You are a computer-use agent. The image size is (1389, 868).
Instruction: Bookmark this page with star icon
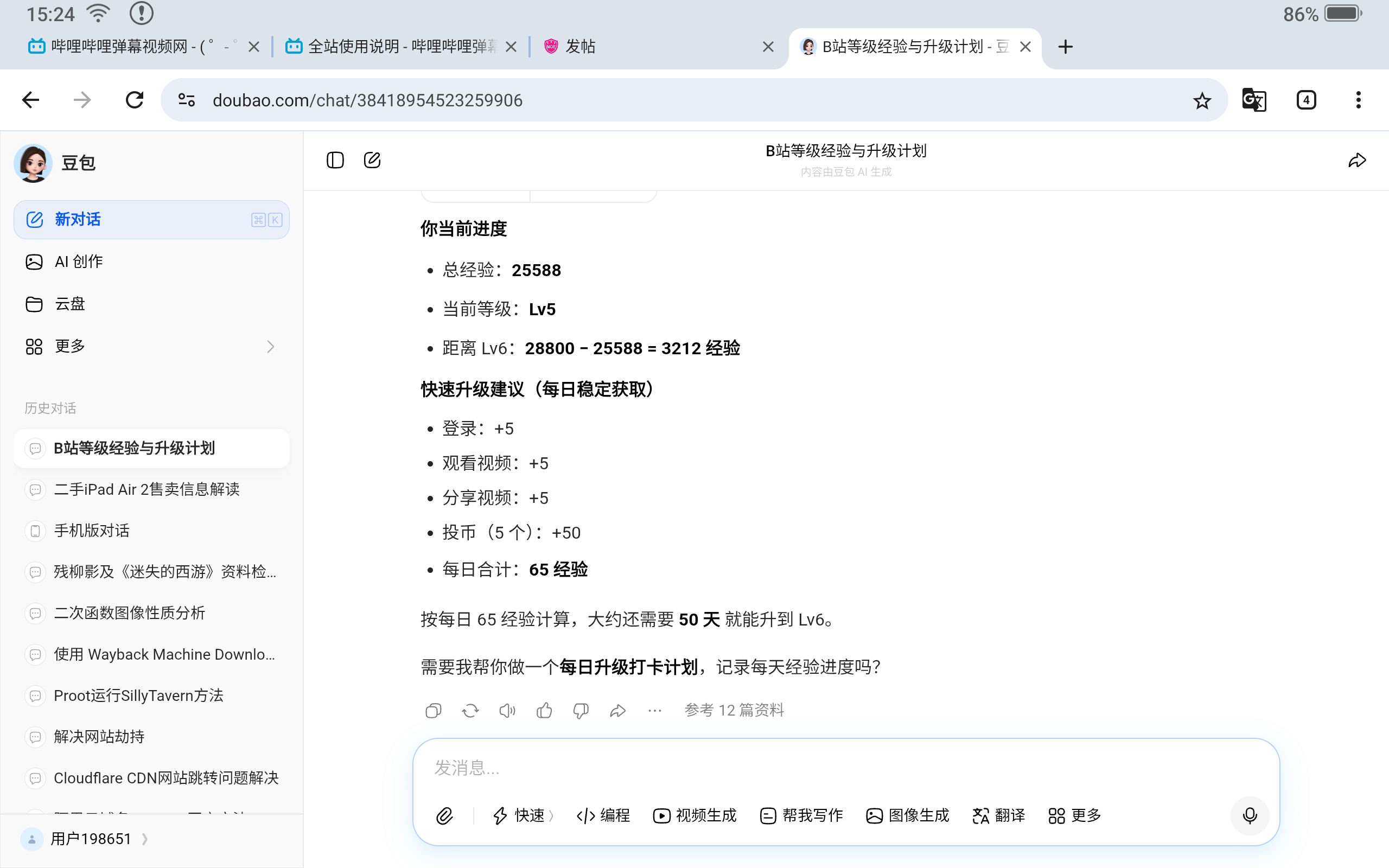(x=1202, y=101)
